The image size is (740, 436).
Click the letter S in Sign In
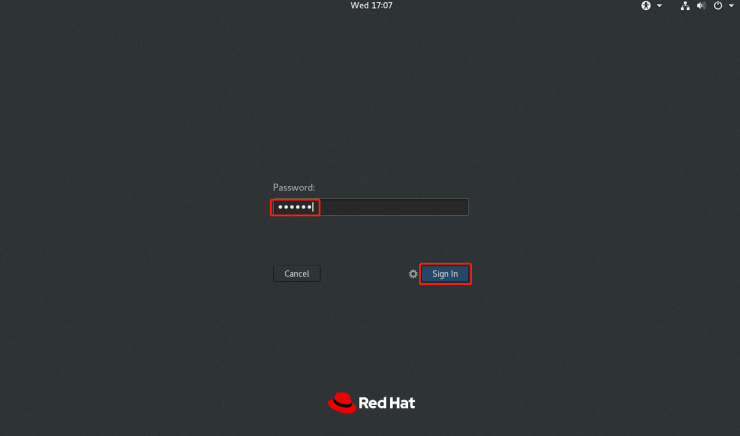[x=435, y=274]
